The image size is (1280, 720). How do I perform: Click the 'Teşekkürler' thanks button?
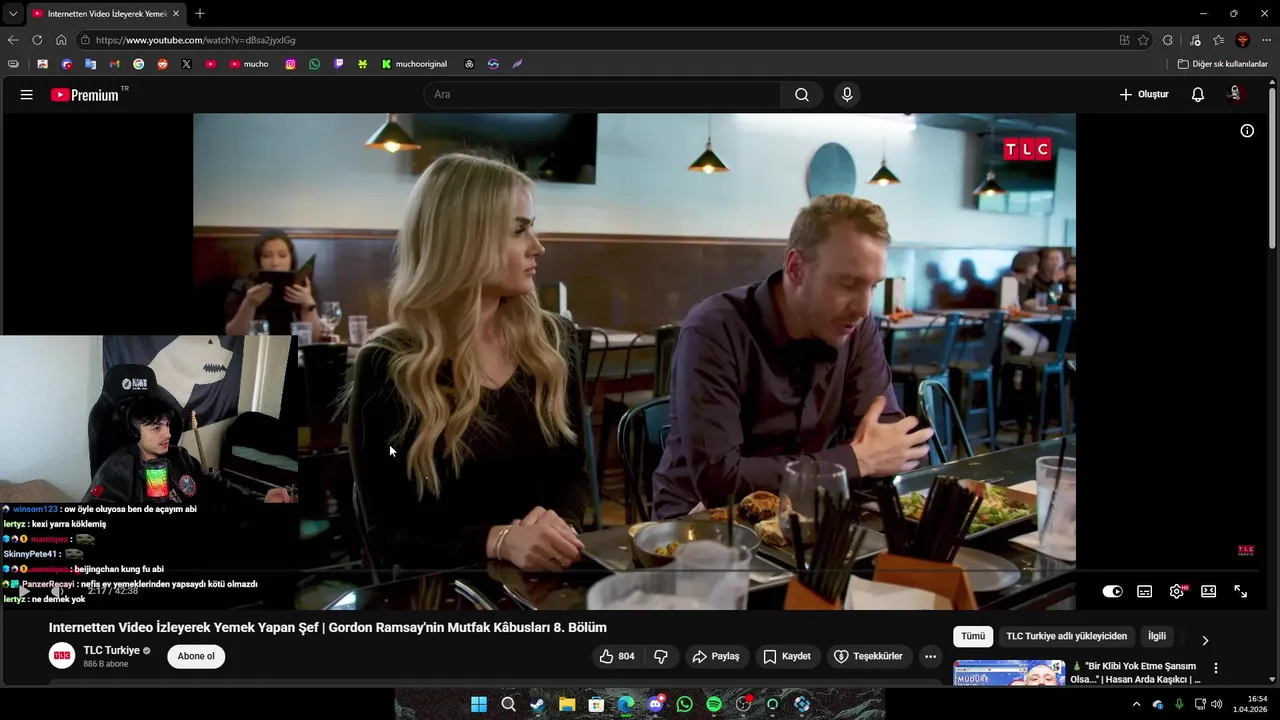(x=869, y=656)
